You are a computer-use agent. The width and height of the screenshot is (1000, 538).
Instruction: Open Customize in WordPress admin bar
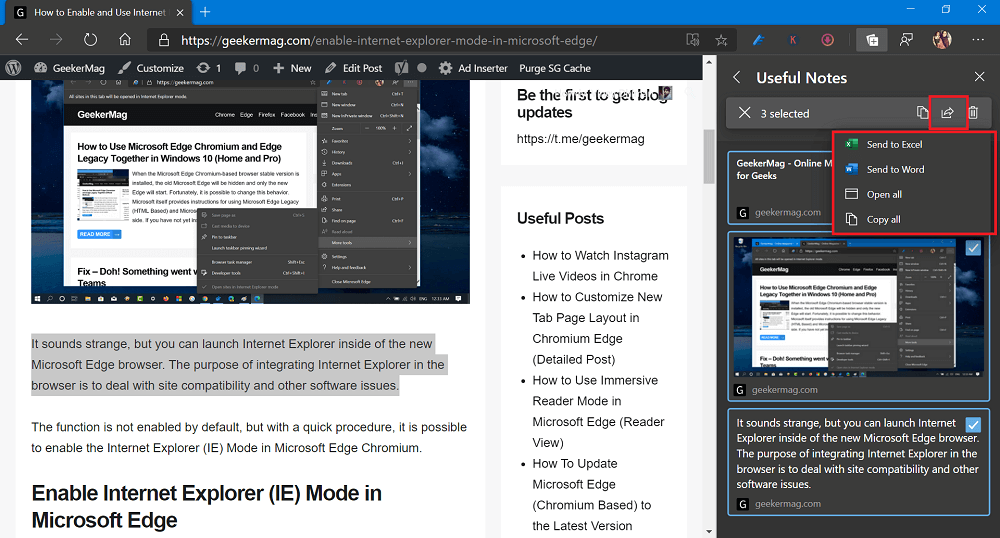tap(151, 68)
